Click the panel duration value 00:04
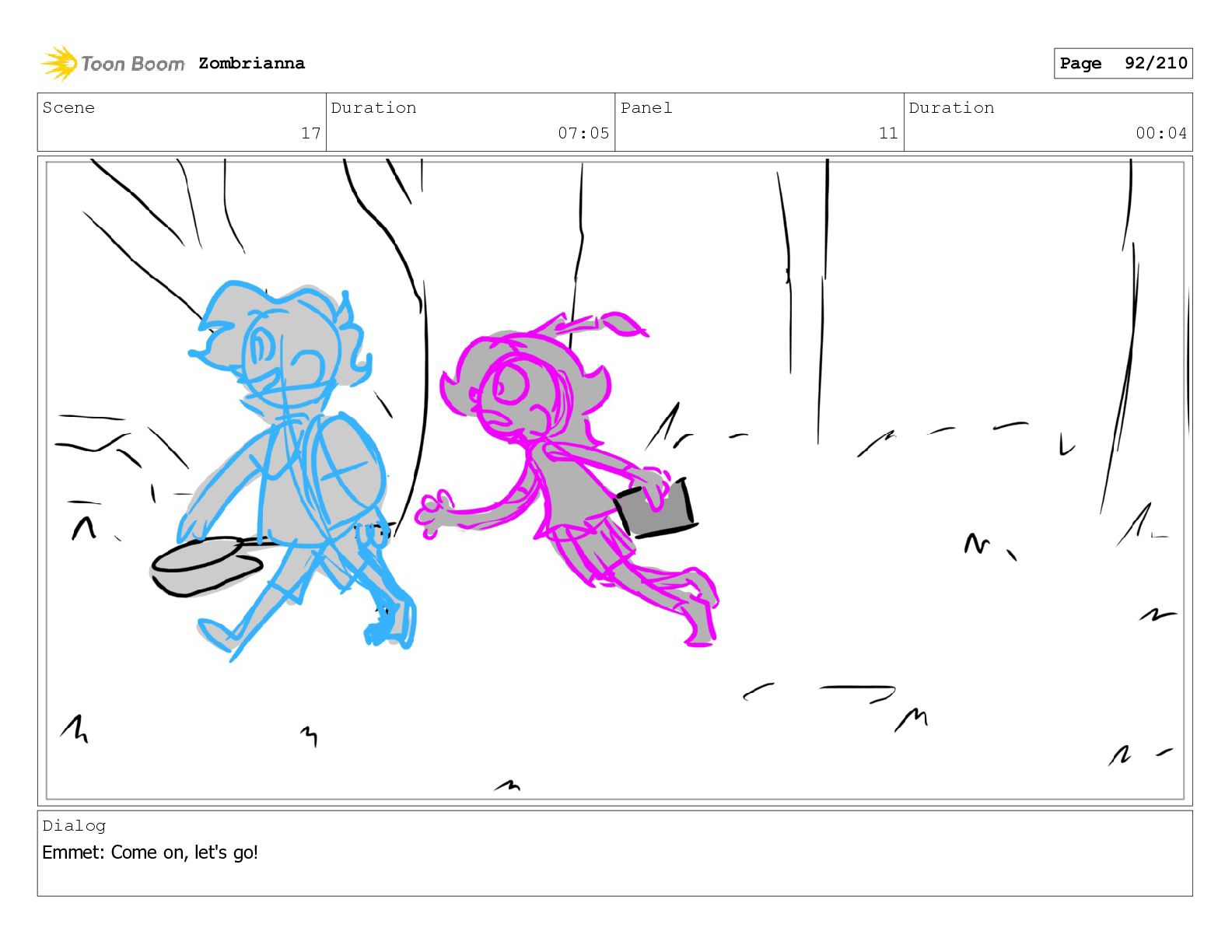 1161,133
